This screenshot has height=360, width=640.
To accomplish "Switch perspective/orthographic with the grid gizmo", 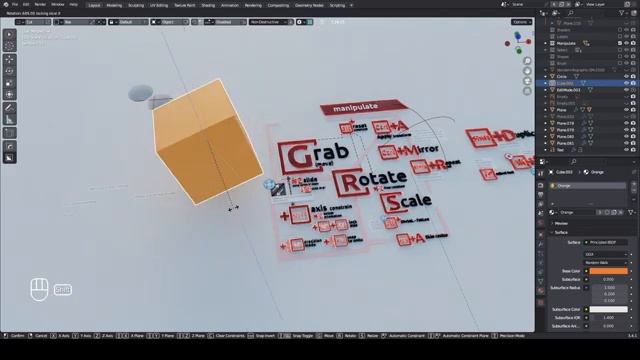I will [x=527, y=91].
